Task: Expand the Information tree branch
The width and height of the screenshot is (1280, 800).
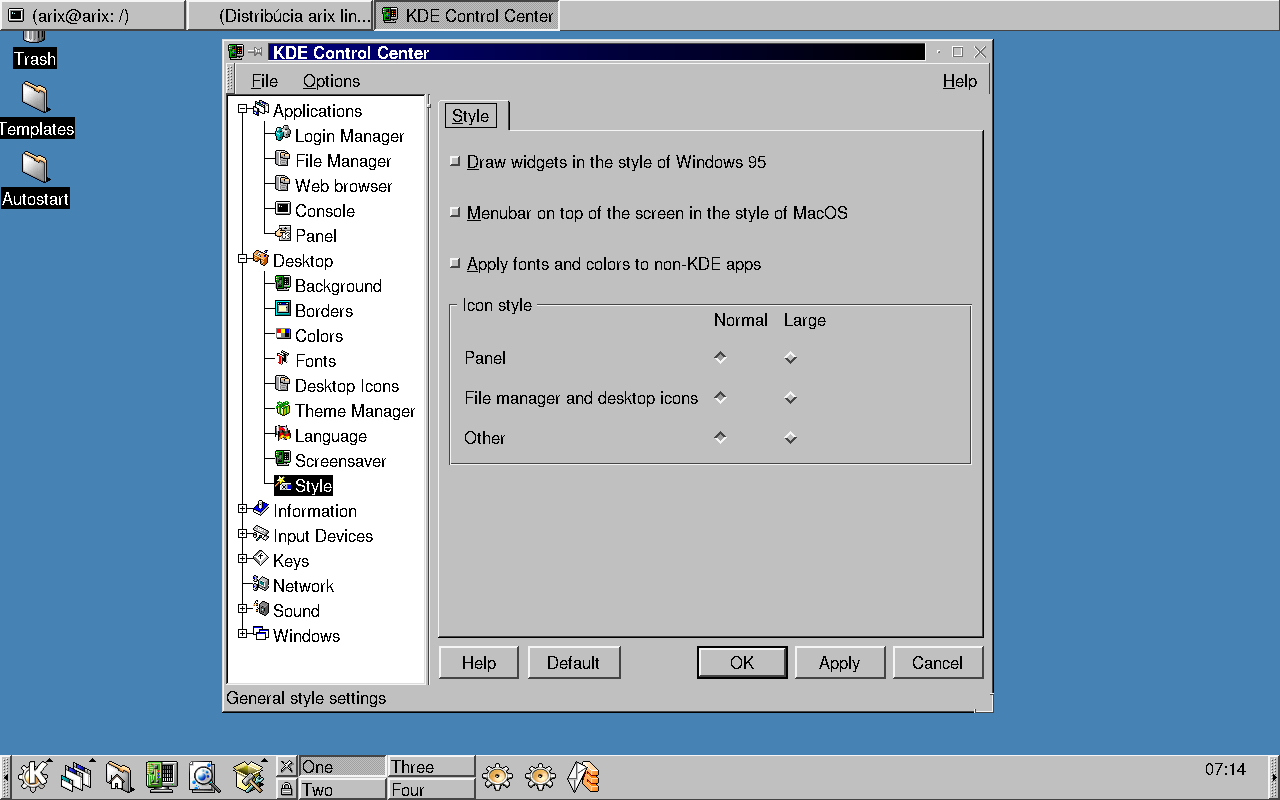Action: [x=242, y=509]
